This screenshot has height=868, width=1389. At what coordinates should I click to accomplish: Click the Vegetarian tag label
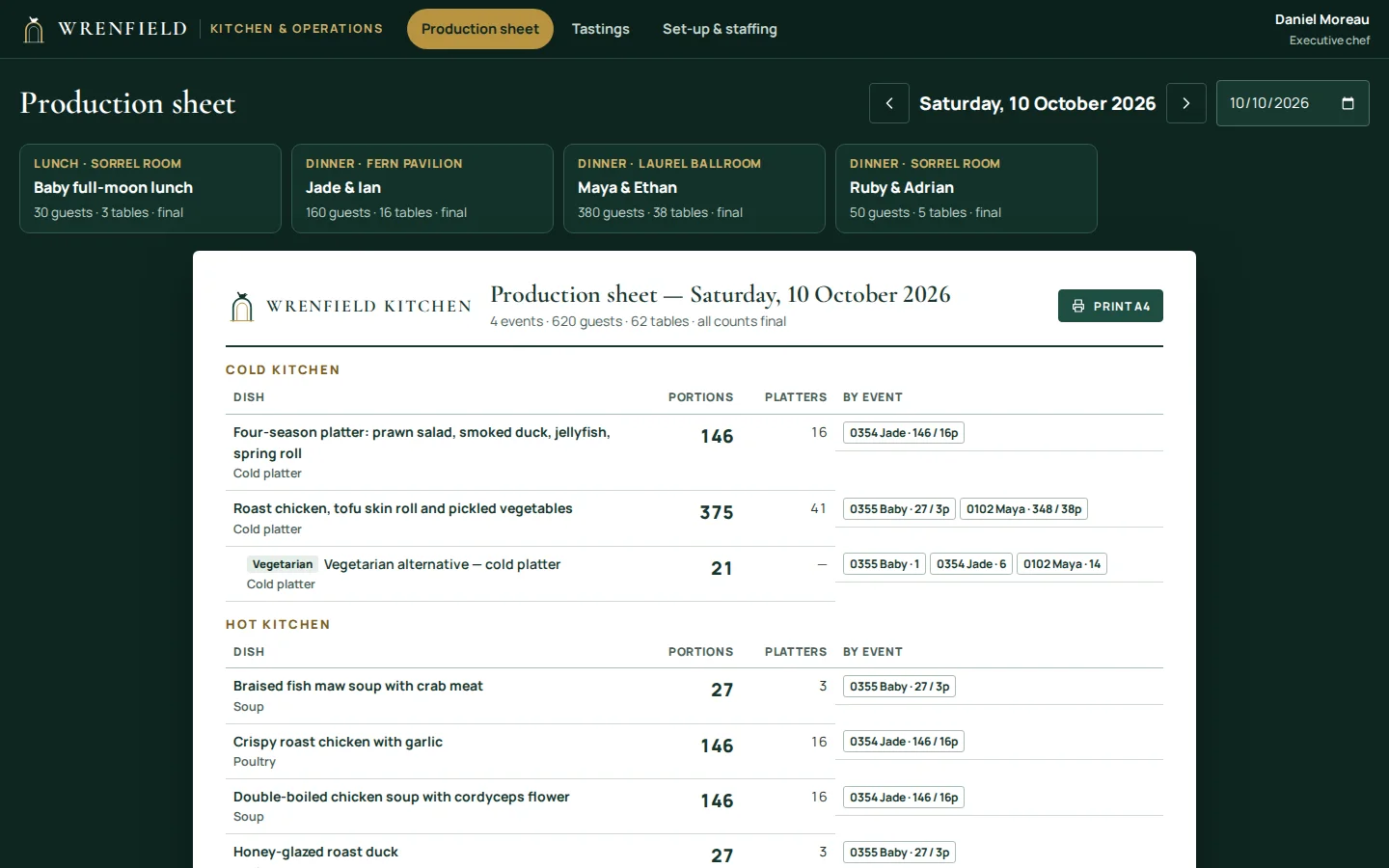[283, 564]
